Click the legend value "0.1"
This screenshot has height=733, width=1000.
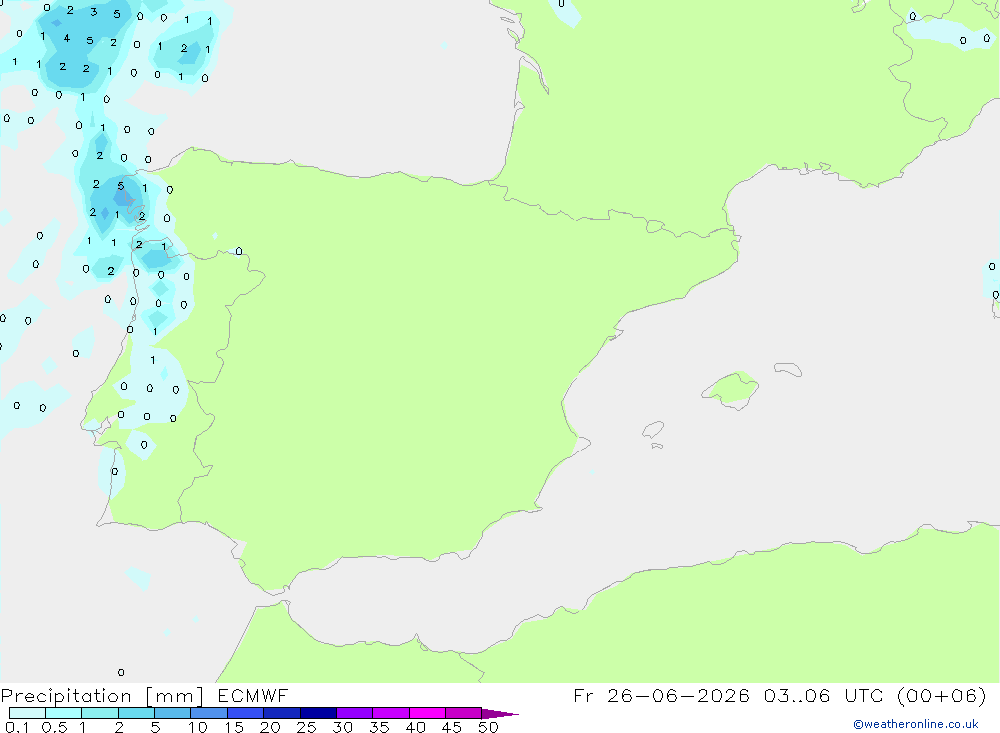[17, 727]
